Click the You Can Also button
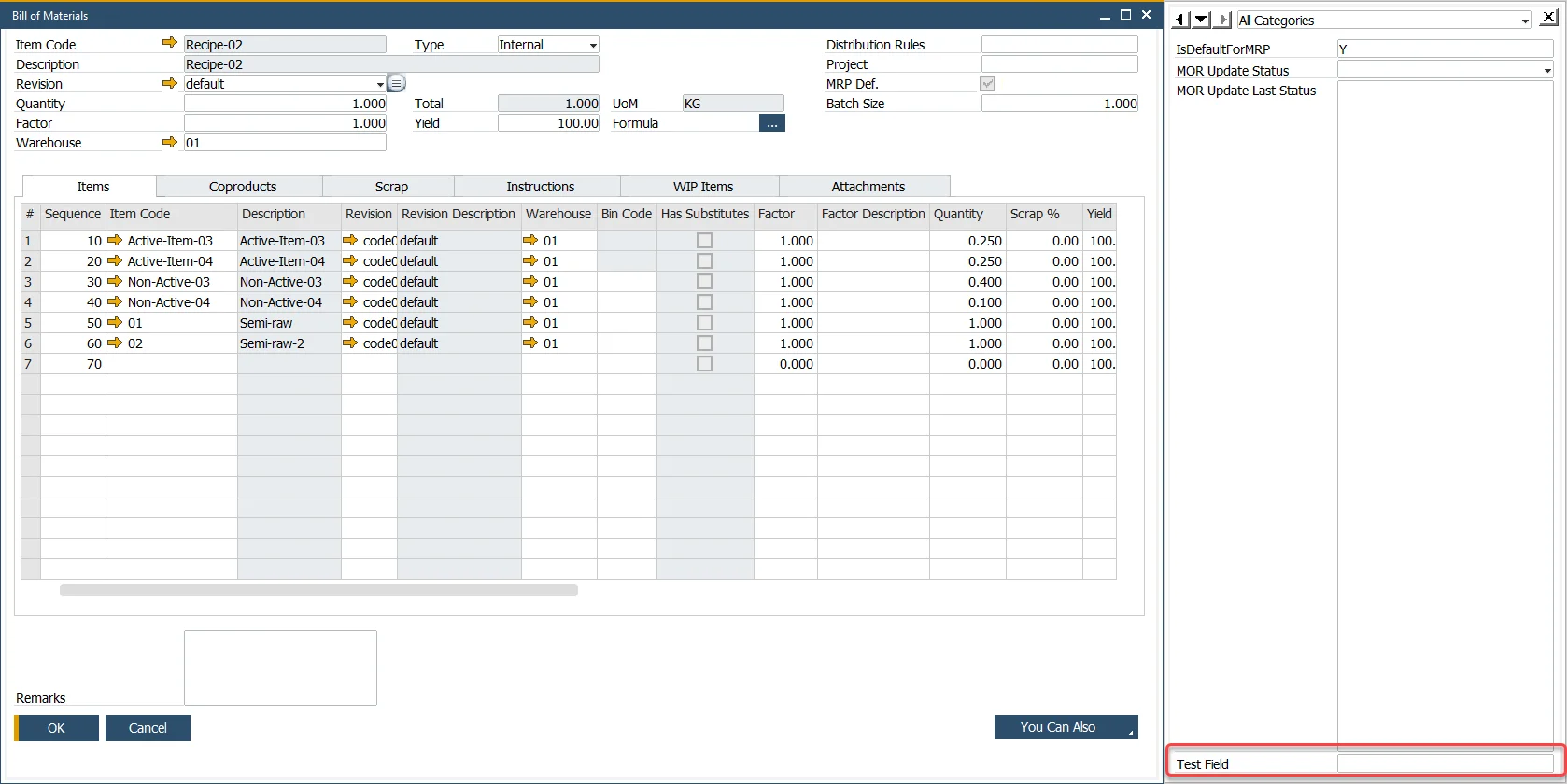1567x784 pixels. (x=1065, y=727)
